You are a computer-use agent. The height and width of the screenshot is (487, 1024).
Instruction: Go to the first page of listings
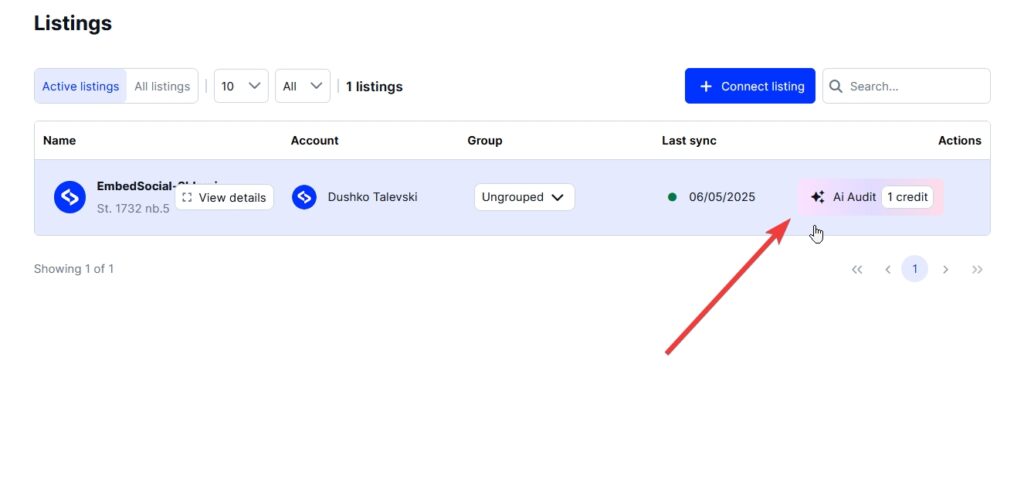point(857,269)
